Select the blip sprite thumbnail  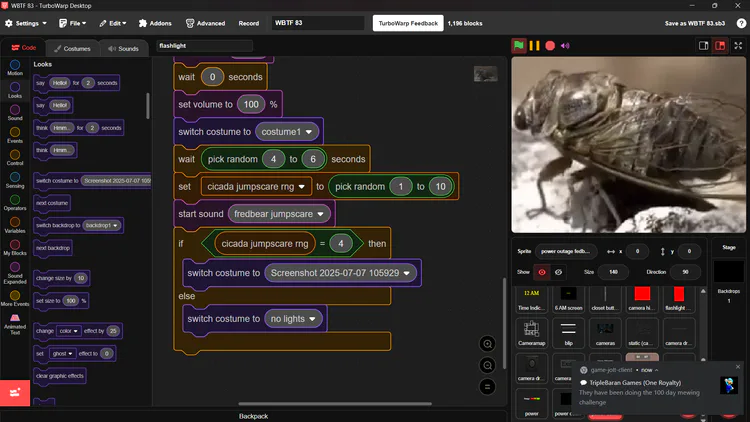tap(568, 333)
